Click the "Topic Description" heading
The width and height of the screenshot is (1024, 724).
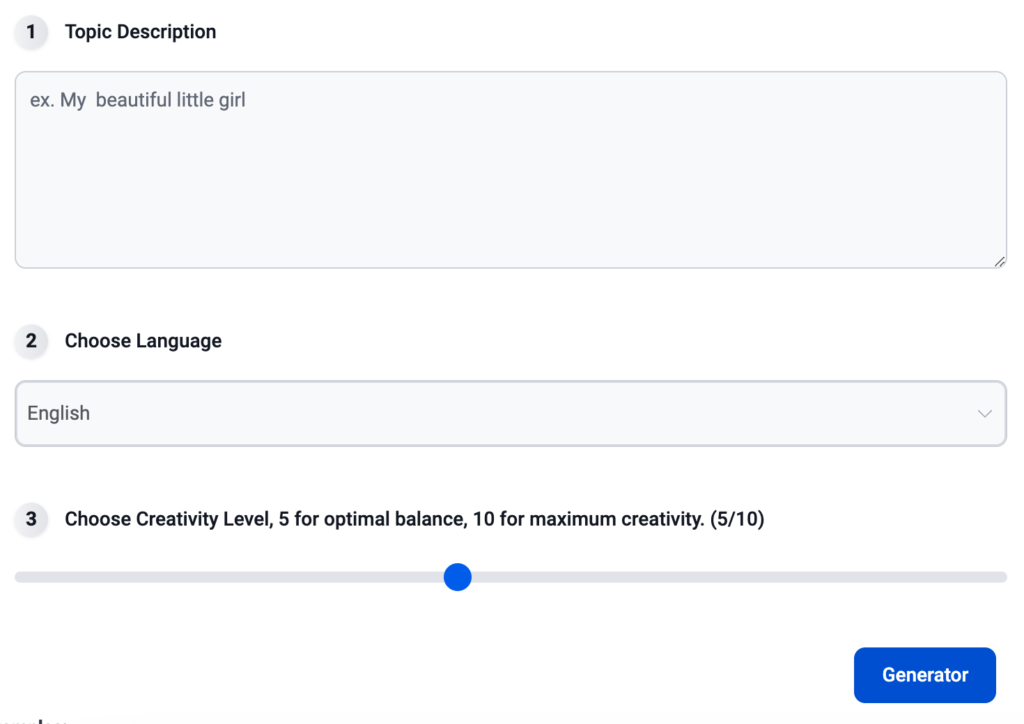coord(140,32)
